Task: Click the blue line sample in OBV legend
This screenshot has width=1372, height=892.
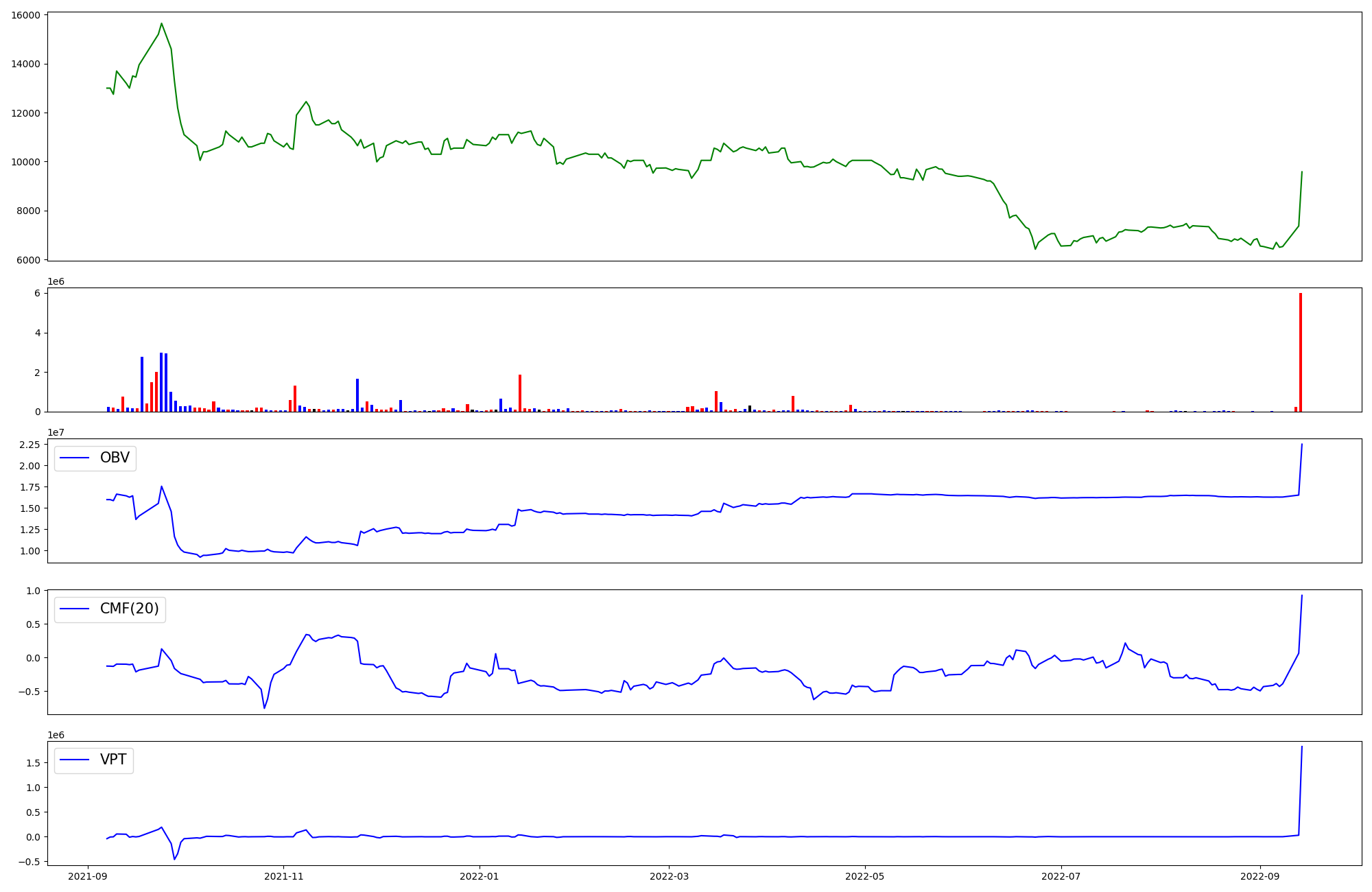Action: (x=75, y=458)
